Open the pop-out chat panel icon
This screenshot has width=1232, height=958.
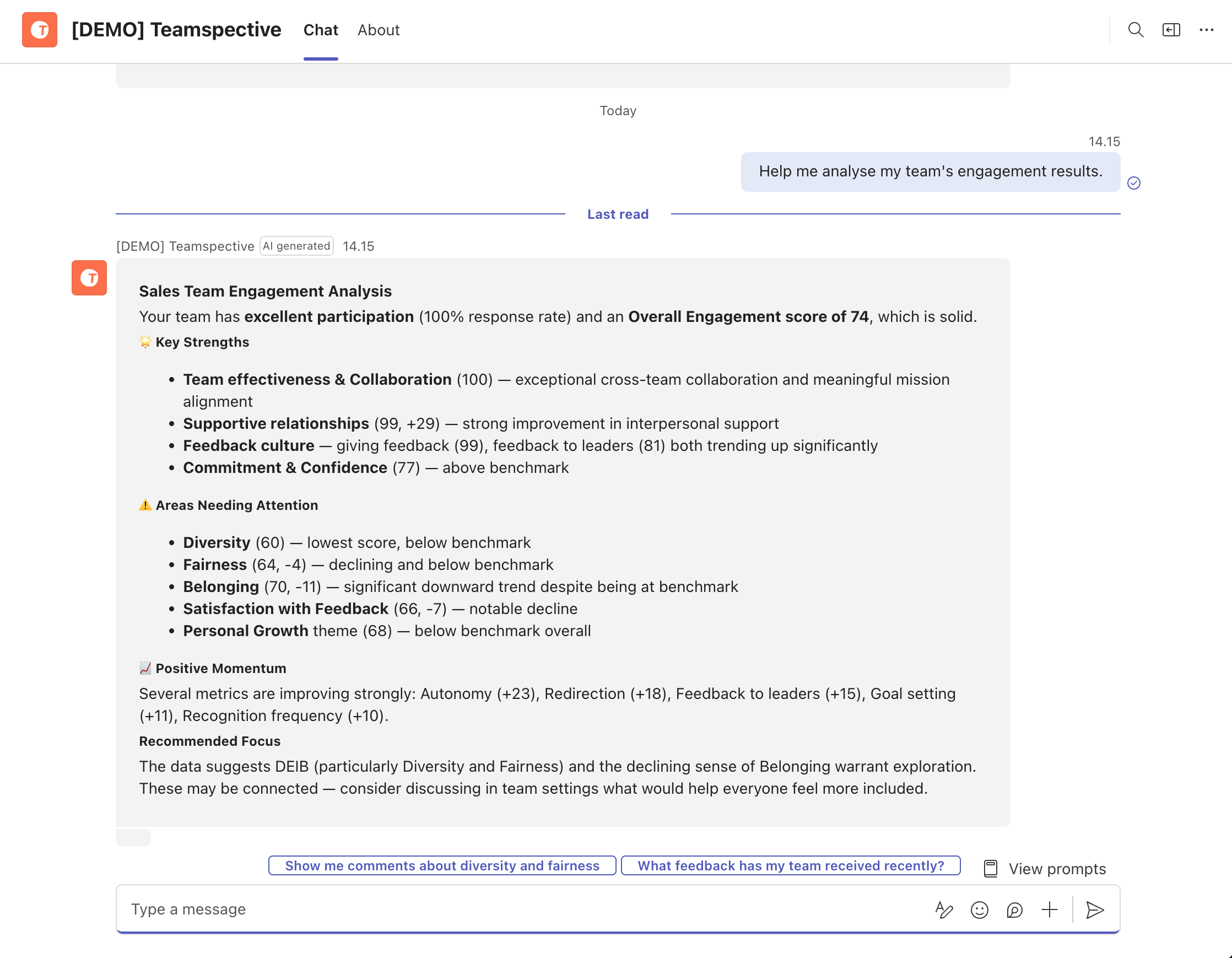click(x=1171, y=30)
